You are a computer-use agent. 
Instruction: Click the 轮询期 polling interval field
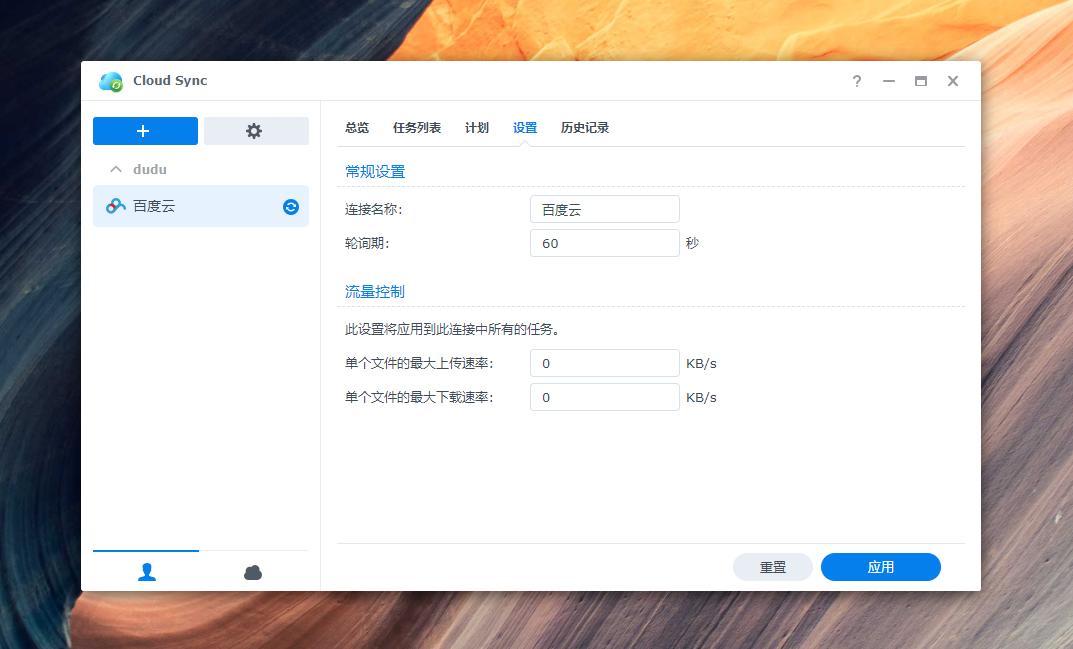[x=604, y=242]
